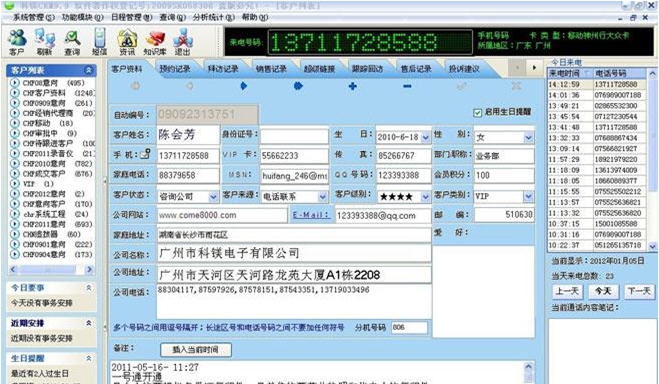Jump to last record with double arrow

298,86
